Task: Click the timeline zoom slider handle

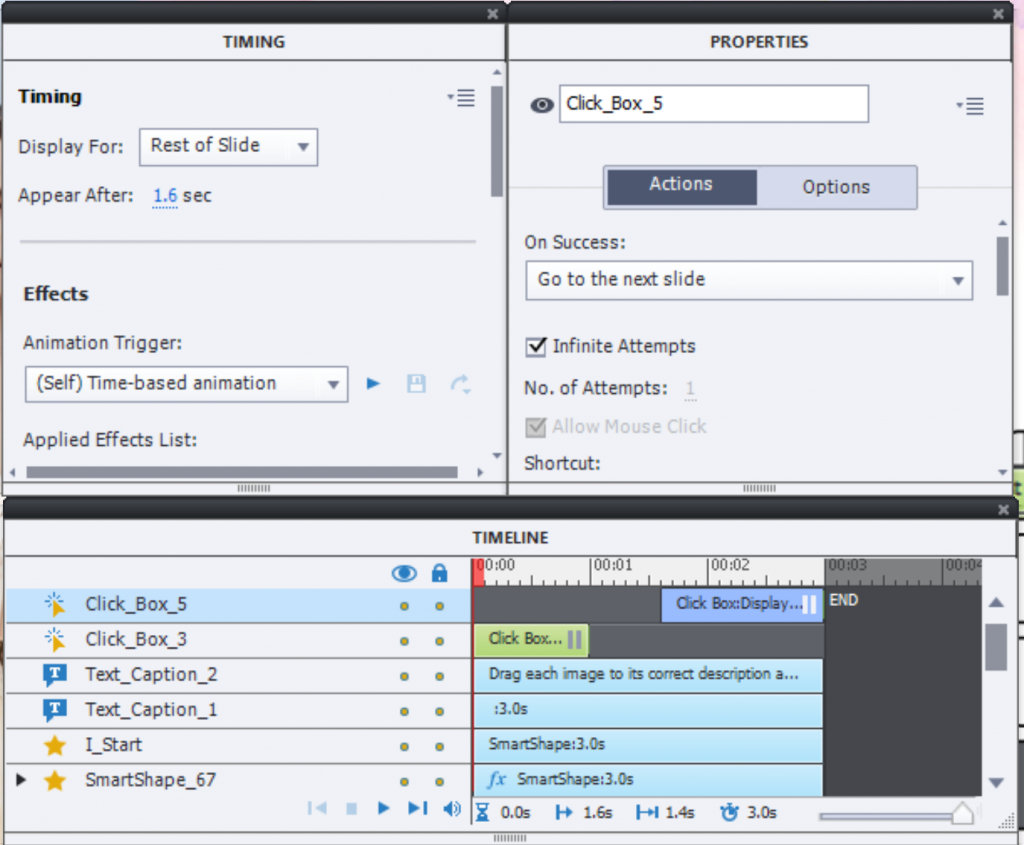Action: click(x=961, y=814)
